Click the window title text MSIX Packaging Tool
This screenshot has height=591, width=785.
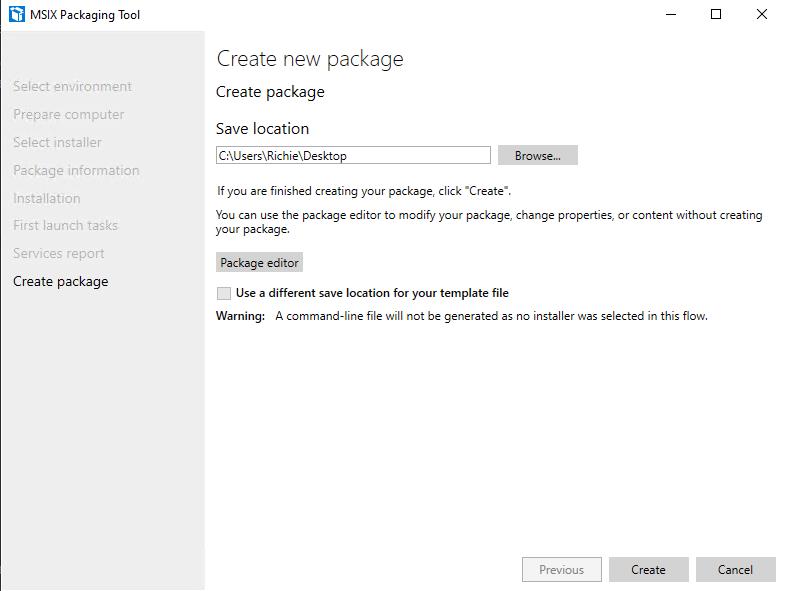pyautogui.click(x=85, y=15)
